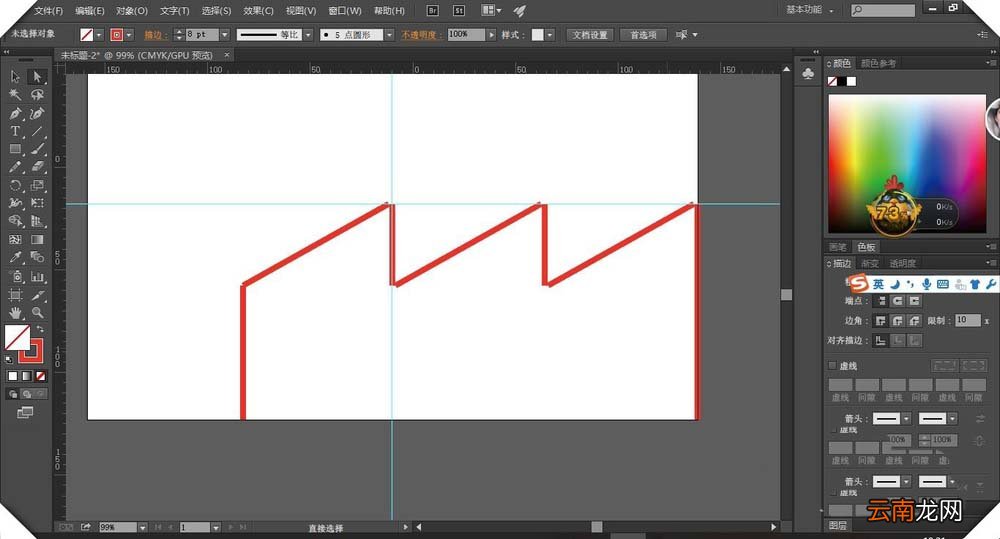This screenshot has height=539, width=1000.
Task: Open the zoom level 99% dropdown
Action: (142, 528)
